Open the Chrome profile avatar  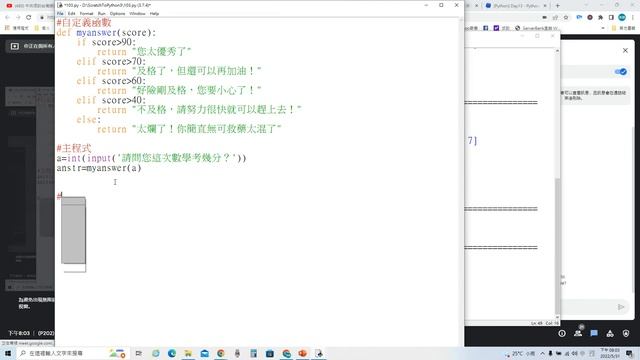point(622,18)
